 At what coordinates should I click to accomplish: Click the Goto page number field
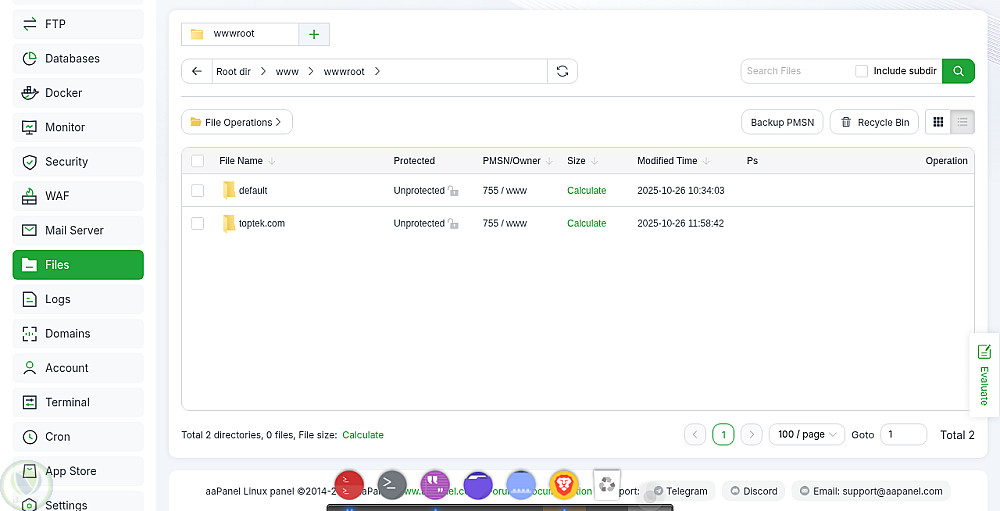point(903,434)
